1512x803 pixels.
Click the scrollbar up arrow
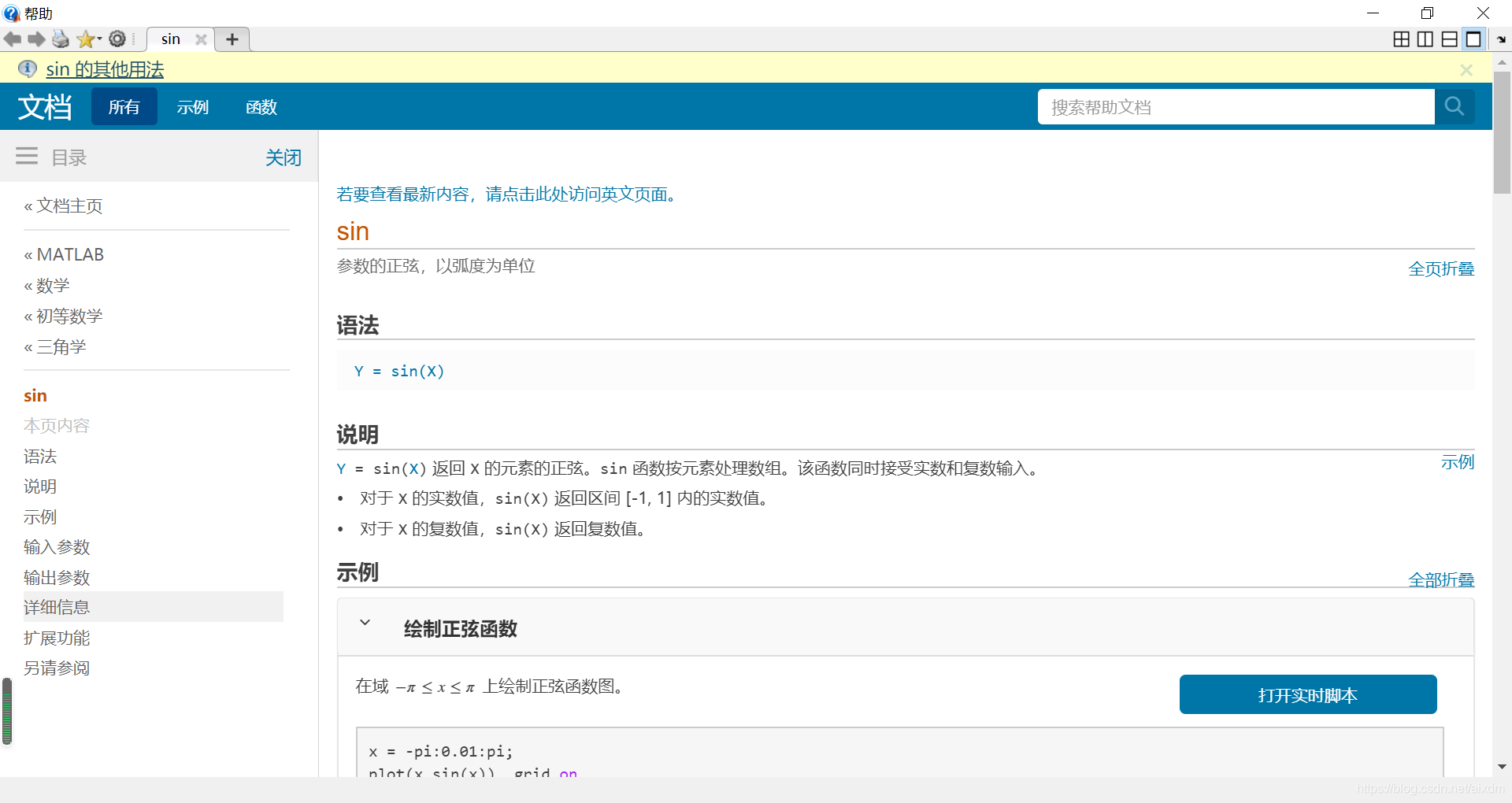coord(1502,61)
